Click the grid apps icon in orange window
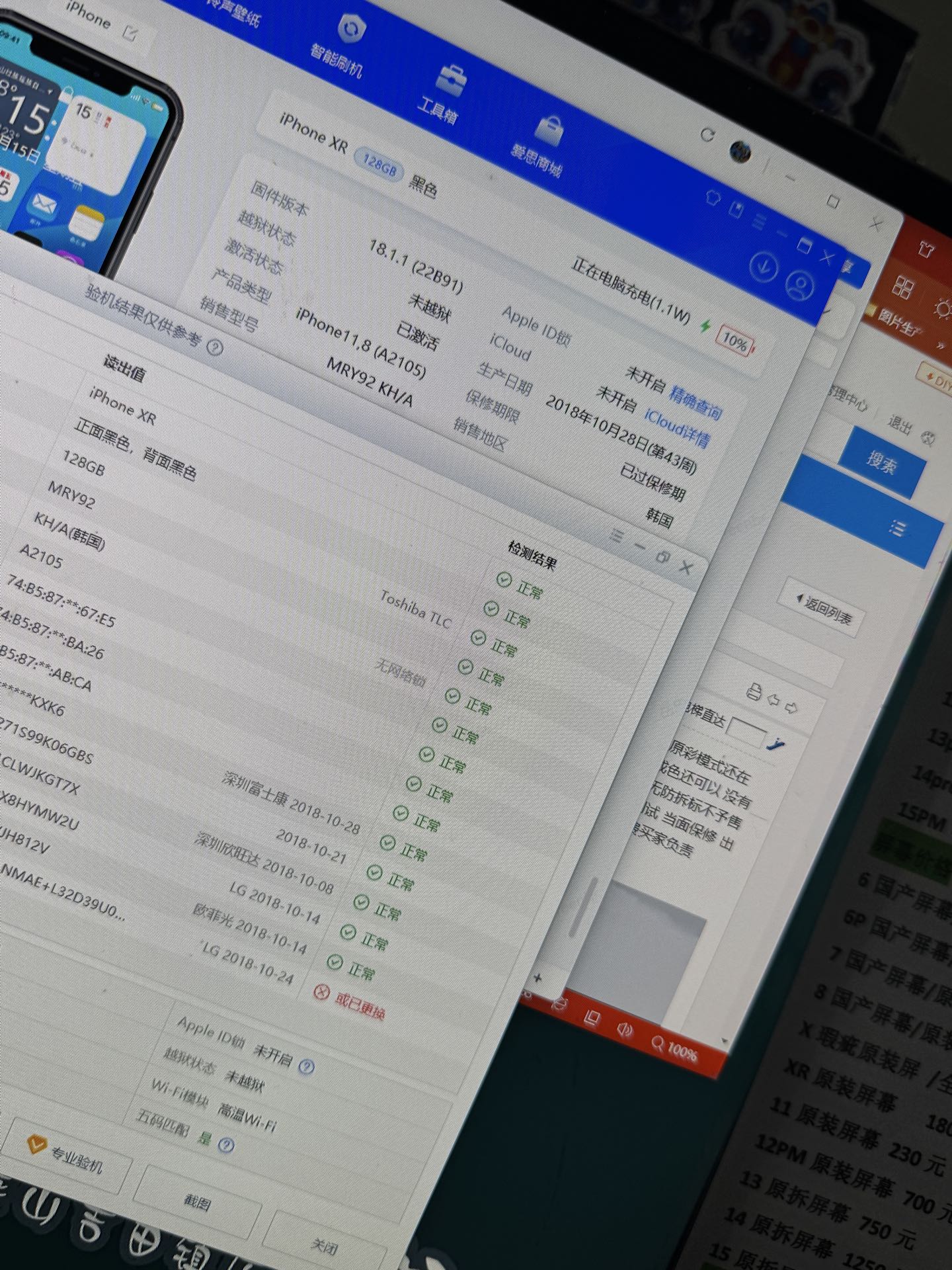Screen dimensions: 952x1270 pyautogui.click(x=902, y=287)
